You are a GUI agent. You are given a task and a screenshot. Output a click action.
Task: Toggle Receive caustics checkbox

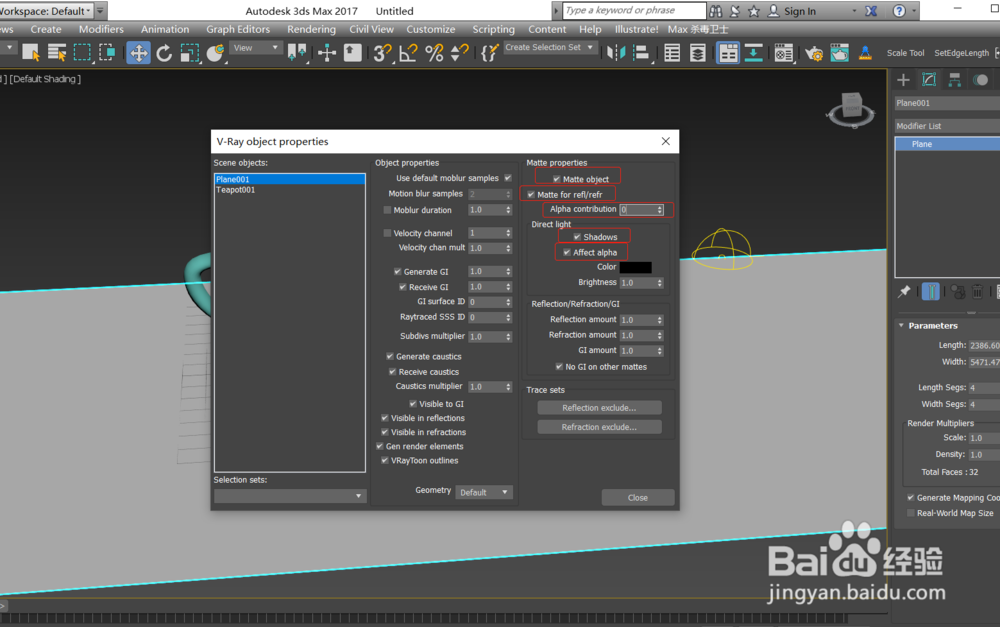point(392,371)
